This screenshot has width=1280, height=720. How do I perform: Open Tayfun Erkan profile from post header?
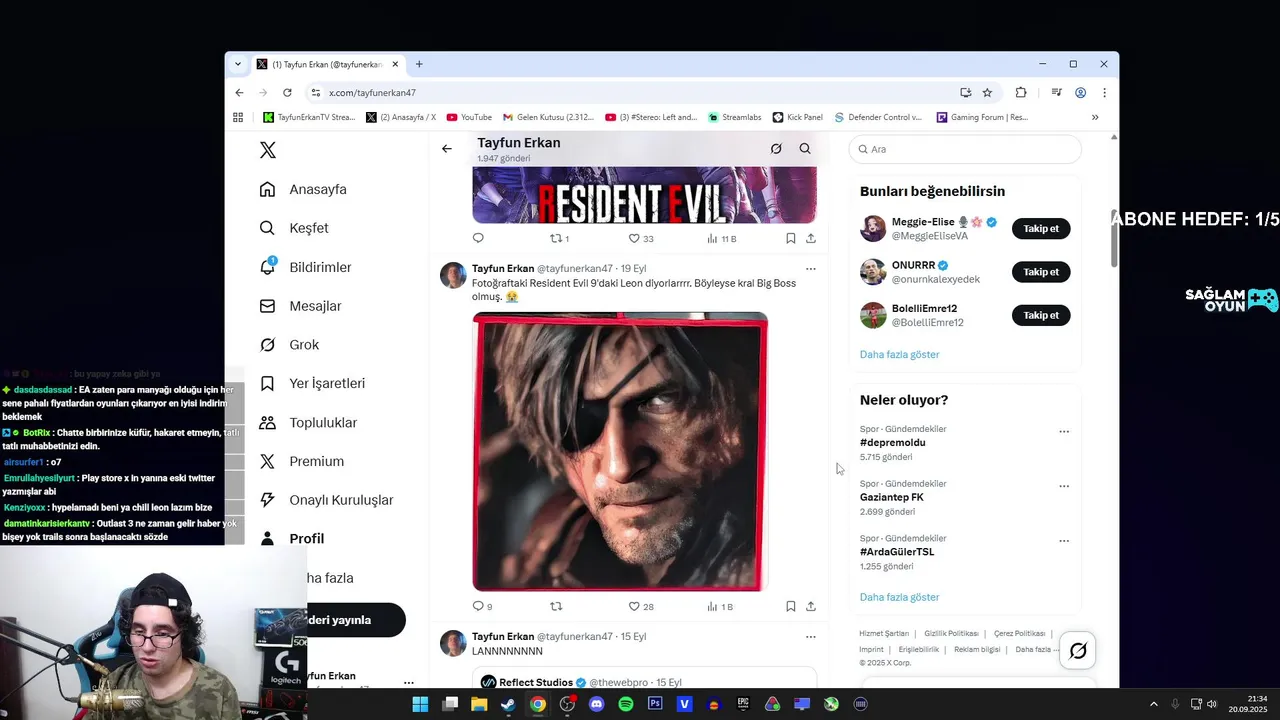(503, 269)
